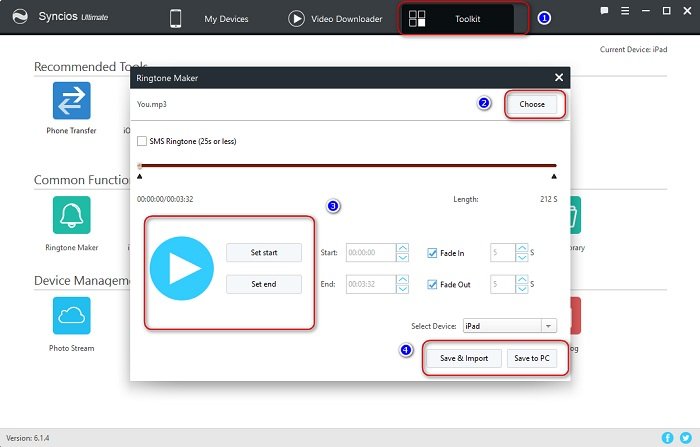This screenshot has width=700, height=447.
Task: Click the 00:00:00/00:03:32 time readout
Action: point(165,199)
